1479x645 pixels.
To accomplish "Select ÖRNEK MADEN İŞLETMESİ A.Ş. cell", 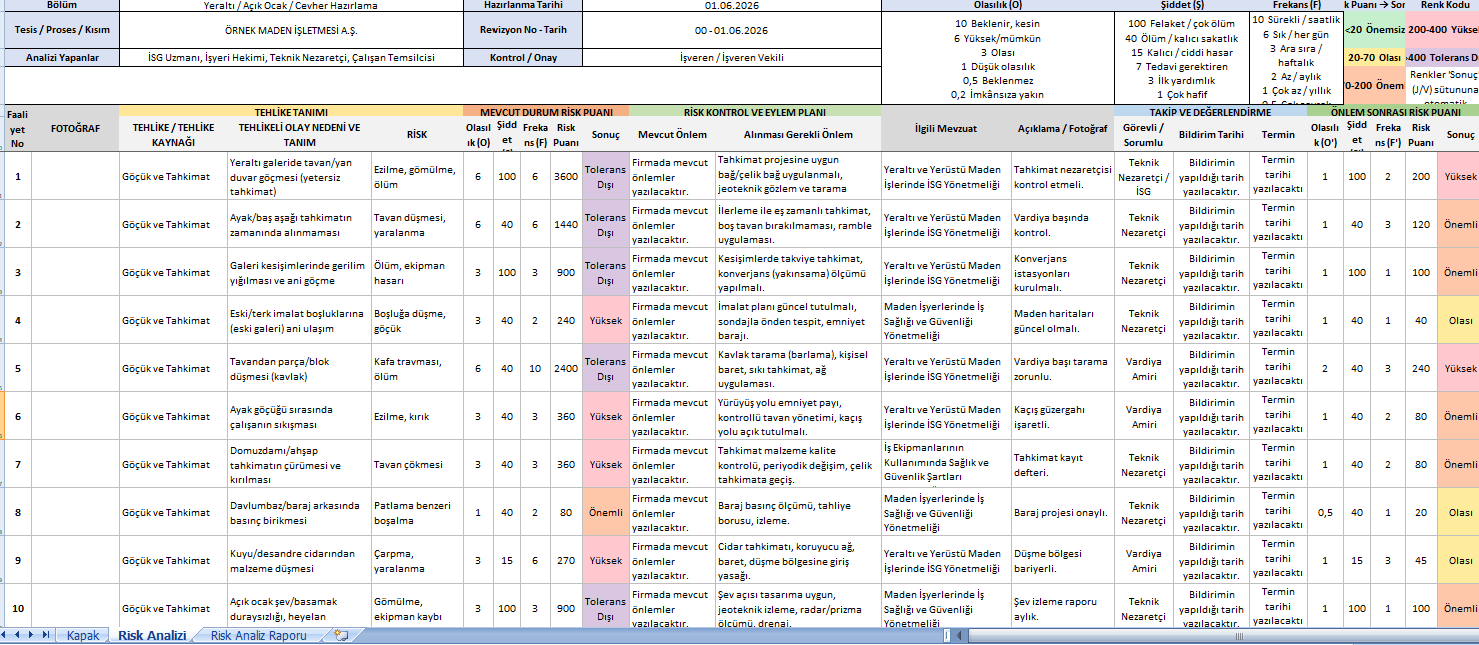I will click(x=291, y=29).
